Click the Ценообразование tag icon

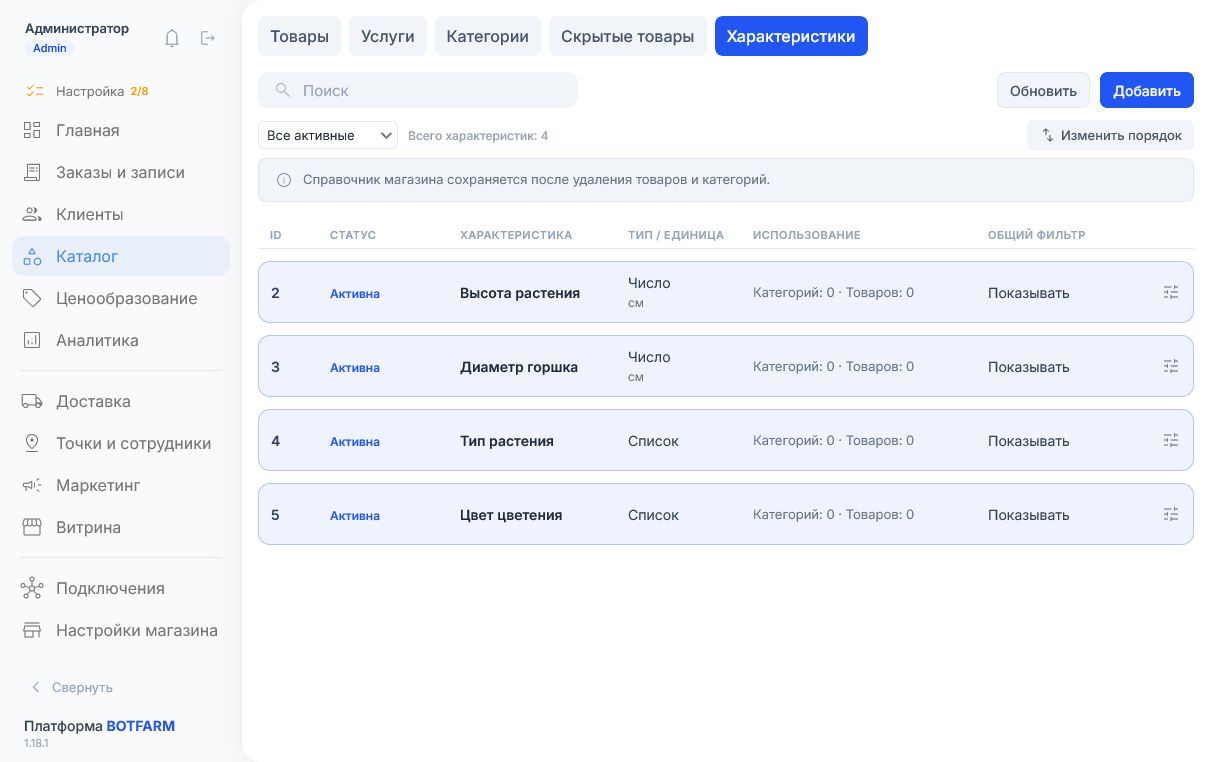32,298
